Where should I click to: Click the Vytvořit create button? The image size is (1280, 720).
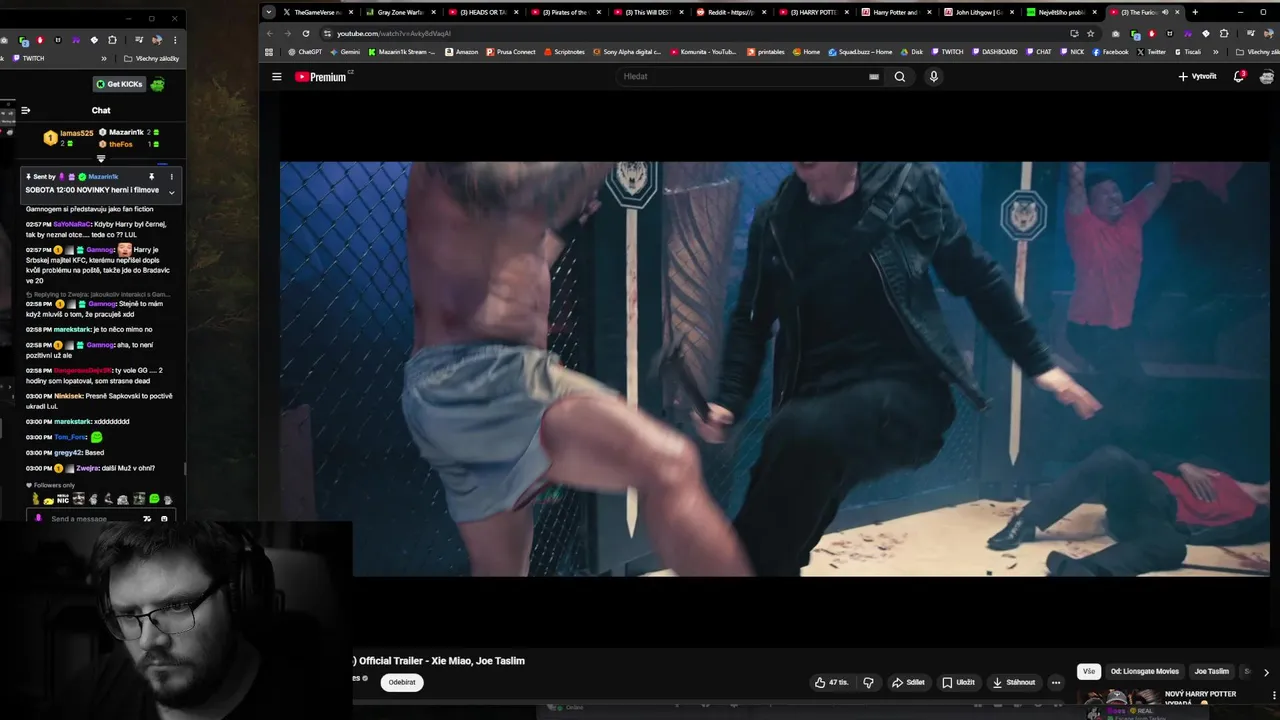click(x=1197, y=76)
